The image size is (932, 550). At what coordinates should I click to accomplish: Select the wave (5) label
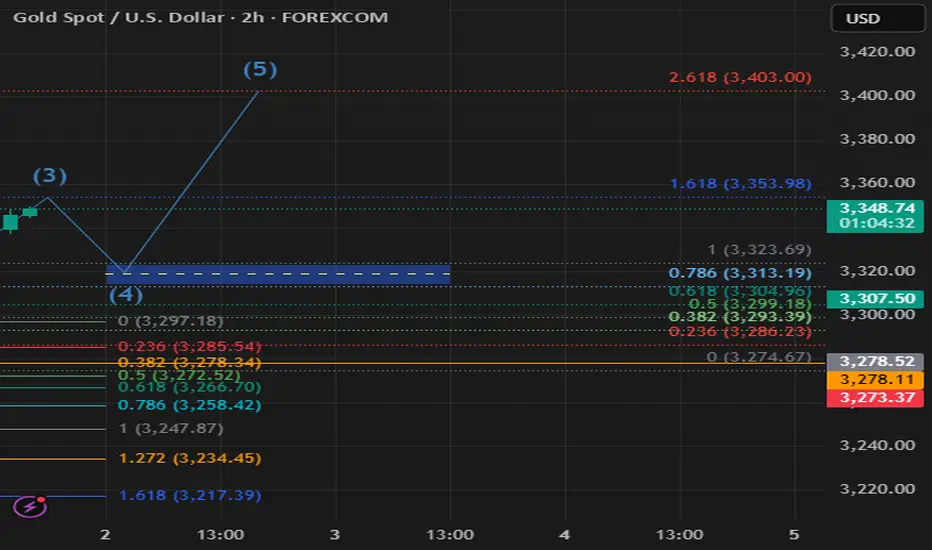(260, 70)
